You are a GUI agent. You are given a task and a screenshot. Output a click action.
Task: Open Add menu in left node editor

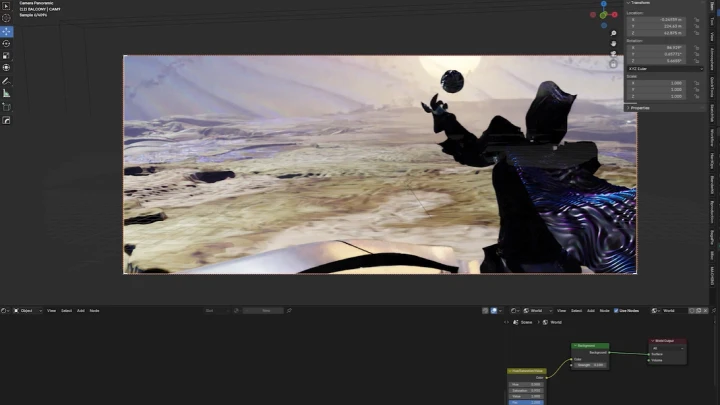pos(81,311)
